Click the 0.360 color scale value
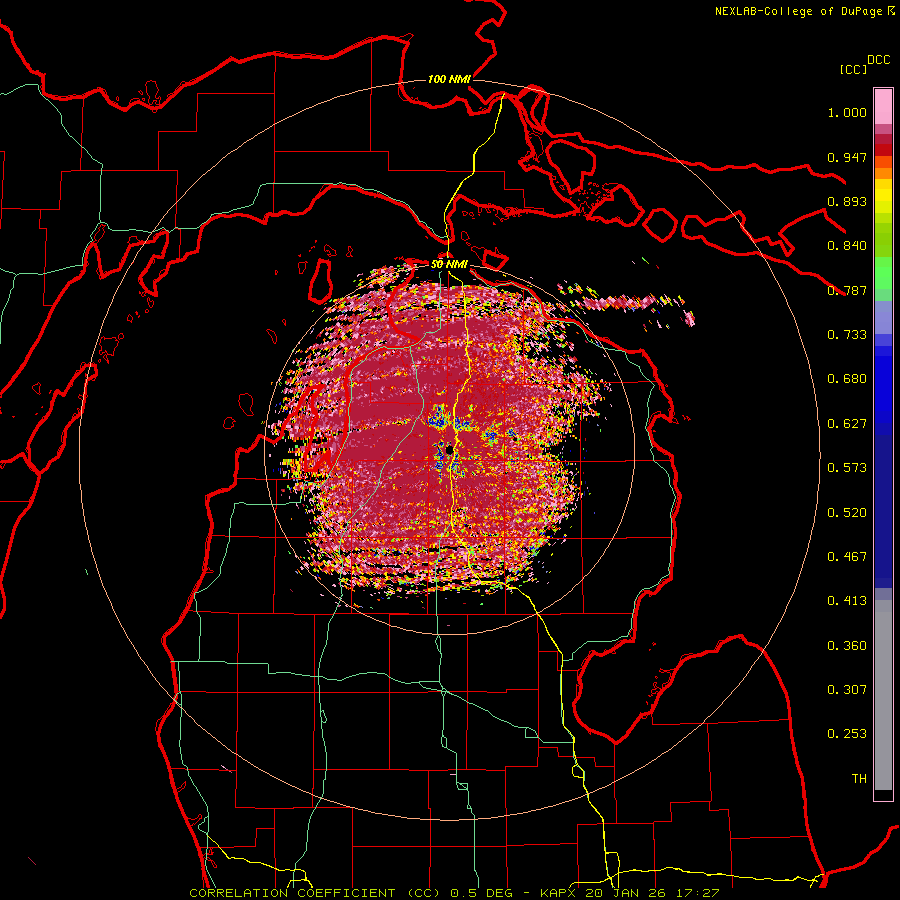 847,646
